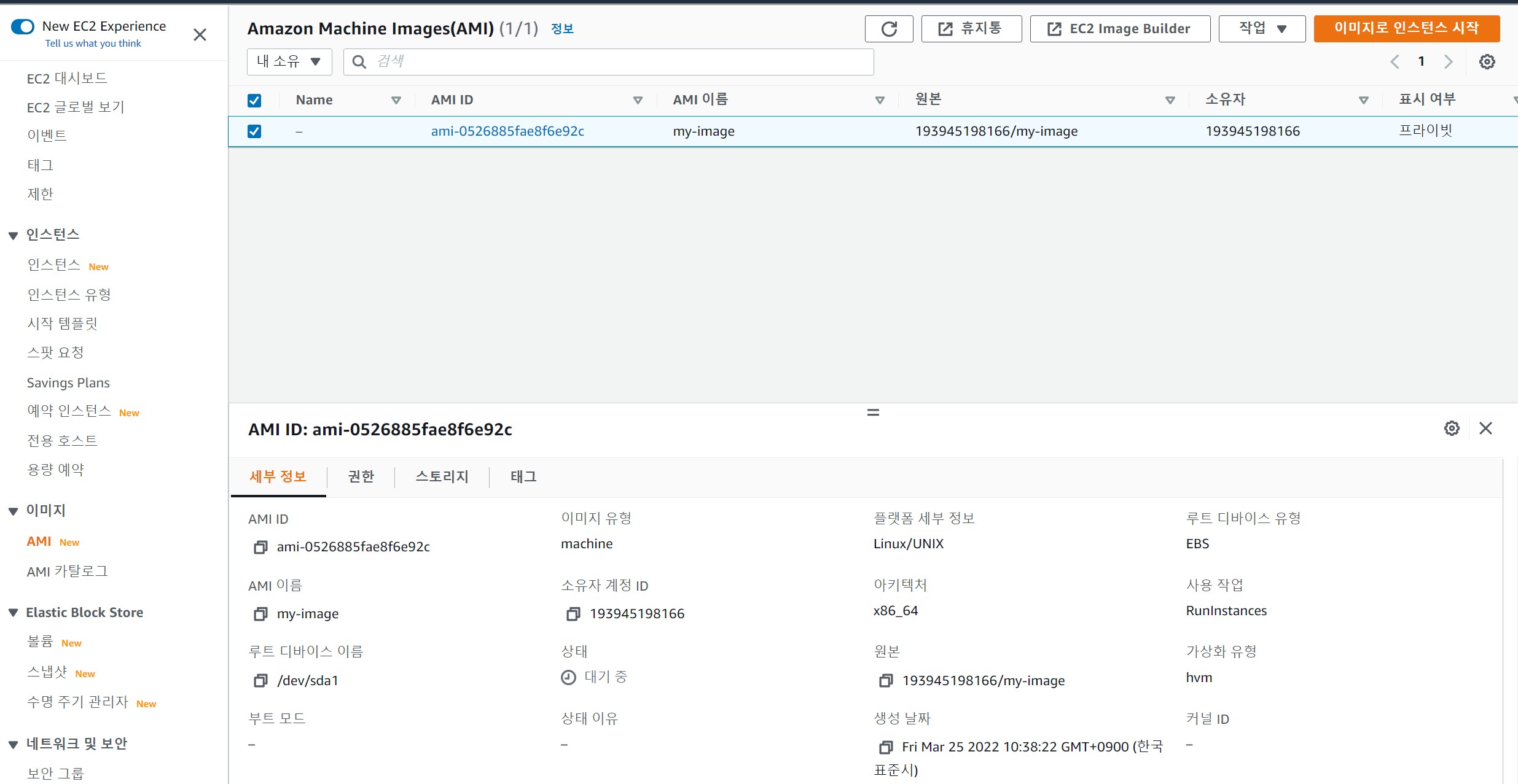This screenshot has height=784, width=1518.
Task: Open the 내 소유 ownership filter dropdown
Action: click(x=289, y=61)
